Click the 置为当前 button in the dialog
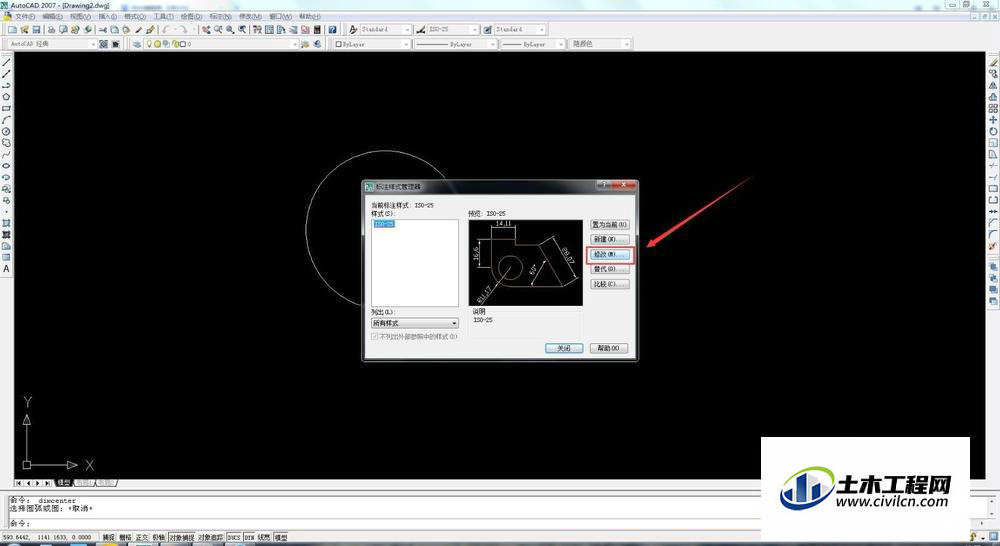The image size is (1000, 546). tap(610, 225)
